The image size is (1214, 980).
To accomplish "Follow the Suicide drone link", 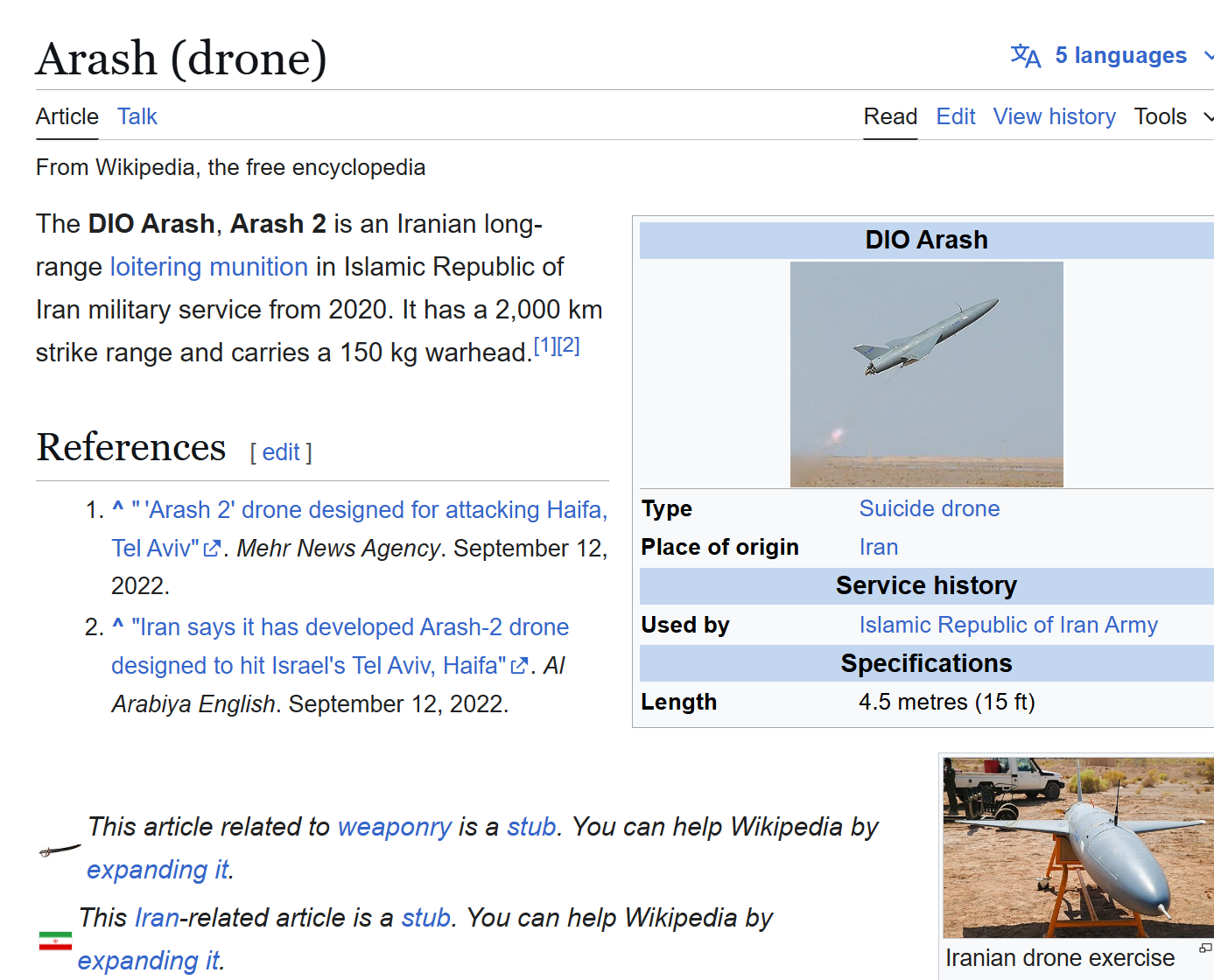I will (x=929, y=508).
